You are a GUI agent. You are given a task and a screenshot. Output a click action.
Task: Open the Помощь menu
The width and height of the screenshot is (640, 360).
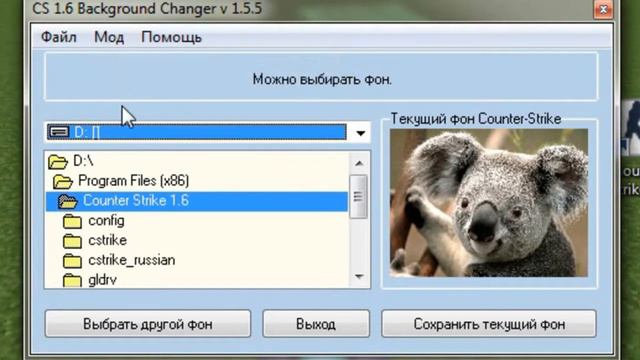tap(171, 37)
